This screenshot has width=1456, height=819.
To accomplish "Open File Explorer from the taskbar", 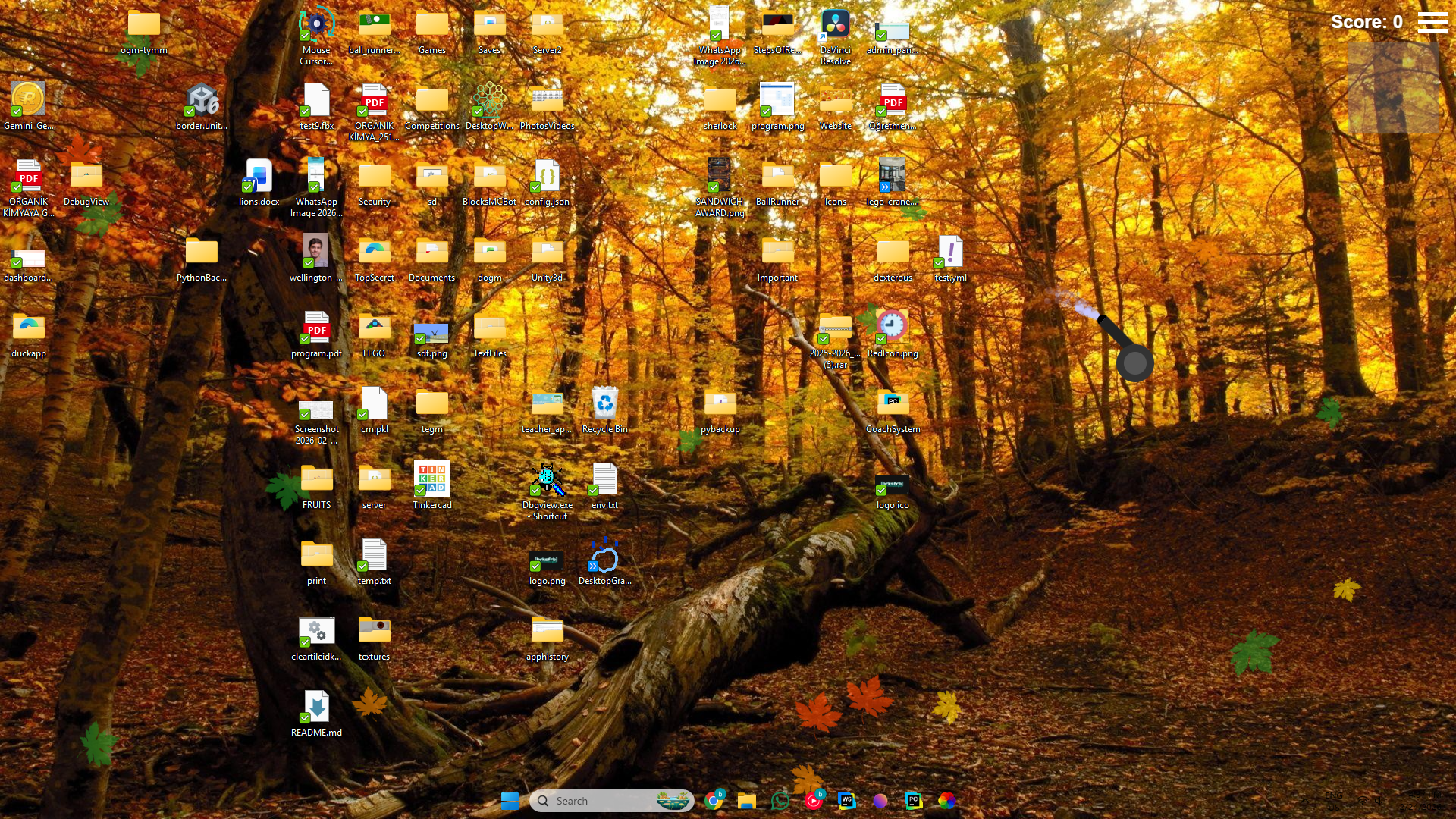I will coord(747,801).
